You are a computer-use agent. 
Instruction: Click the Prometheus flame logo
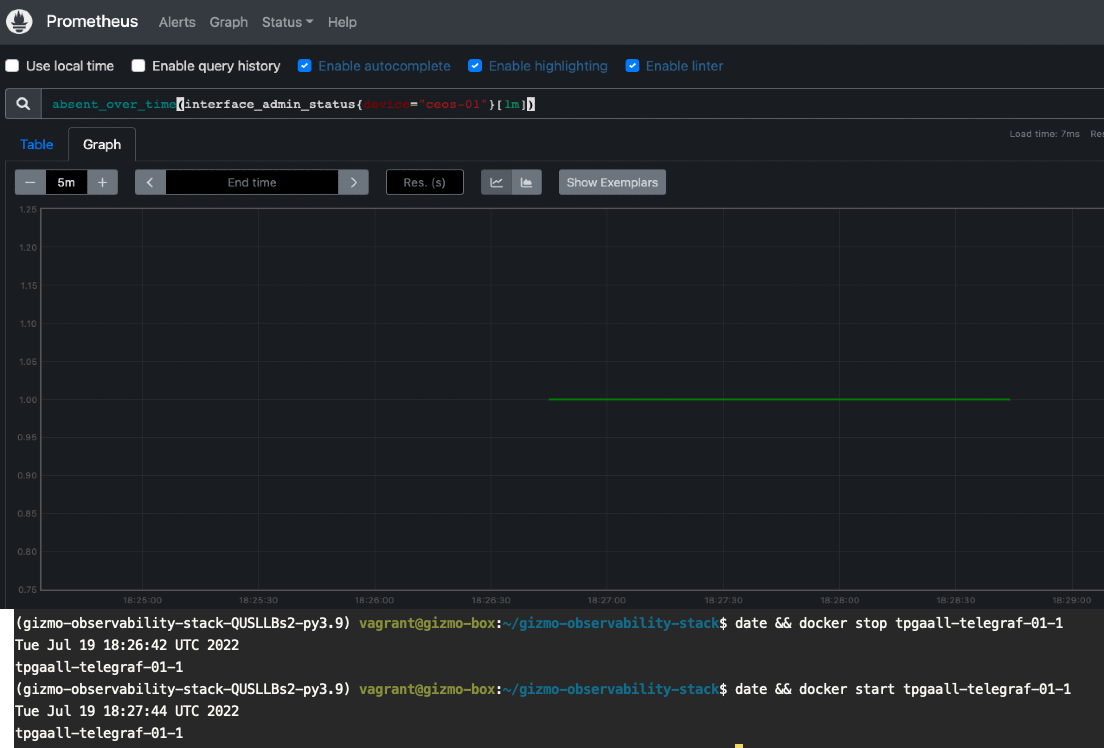tap(19, 22)
